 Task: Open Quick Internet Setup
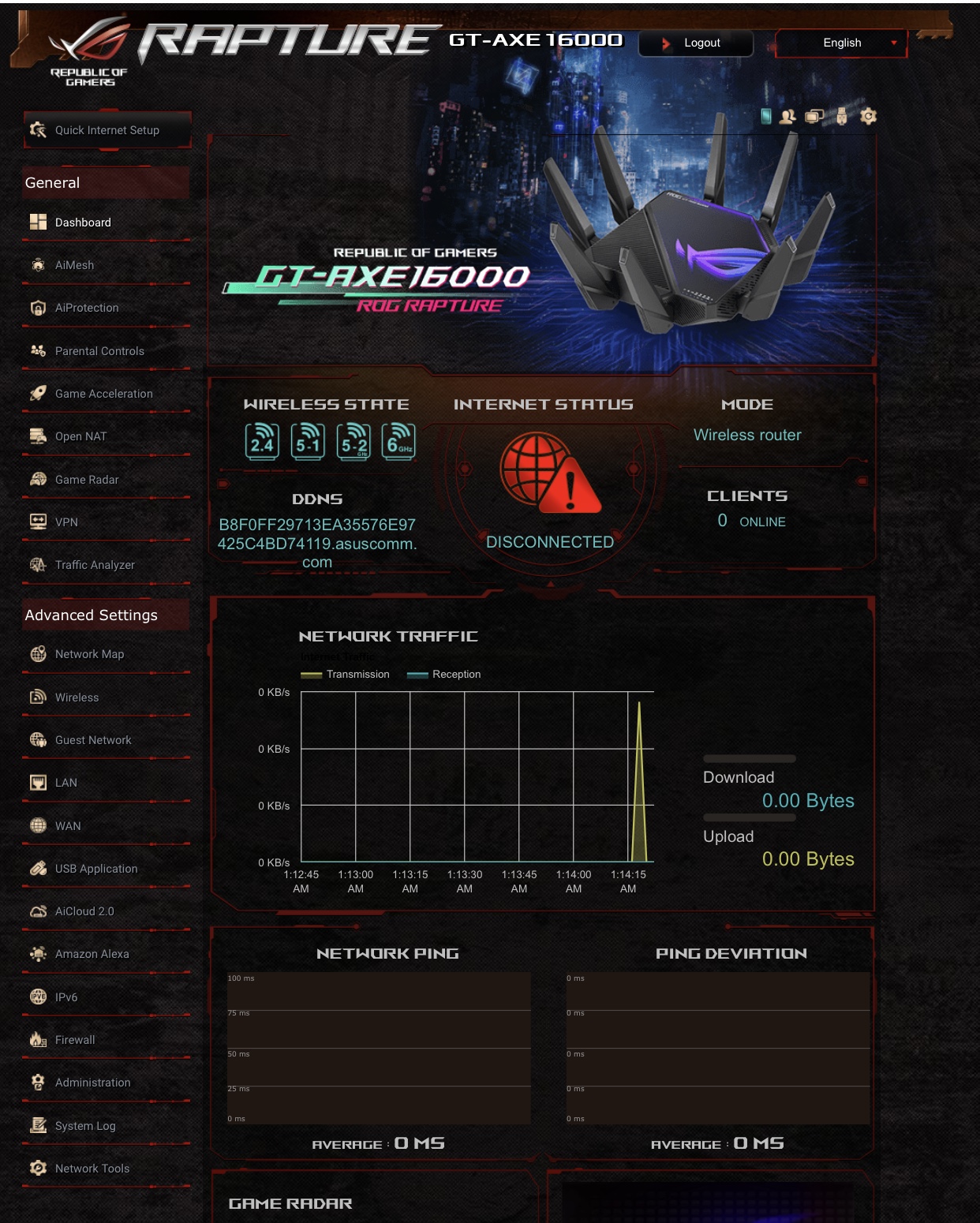(x=107, y=129)
